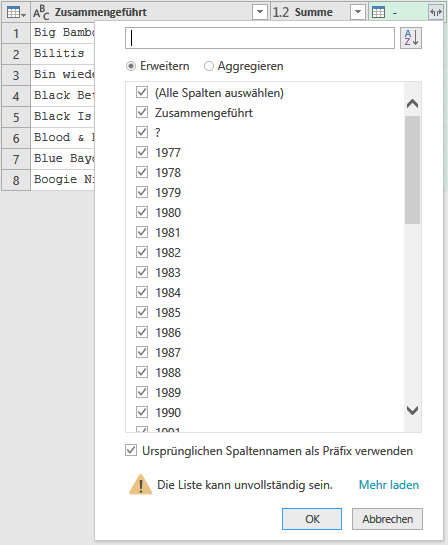Click the scroll down arrow of column list
Viewport: 448px width, 545px height.
[413, 410]
